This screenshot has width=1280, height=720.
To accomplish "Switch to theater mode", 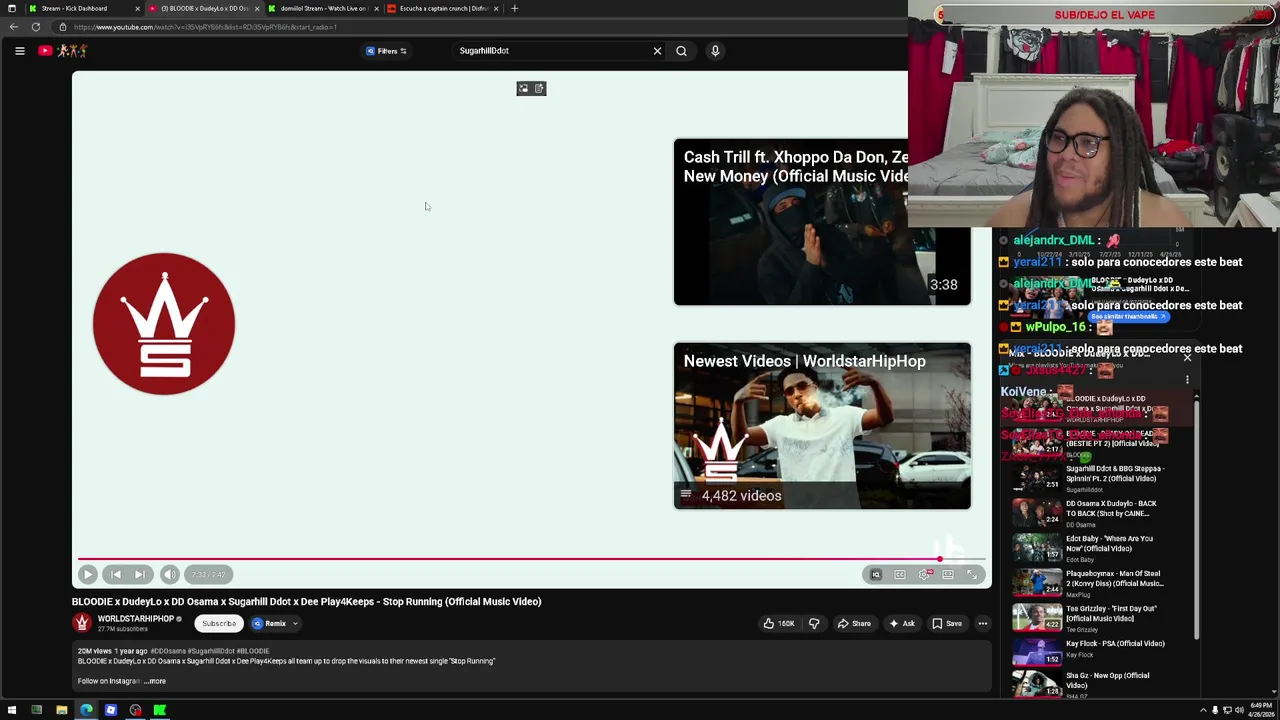I will coord(948,574).
